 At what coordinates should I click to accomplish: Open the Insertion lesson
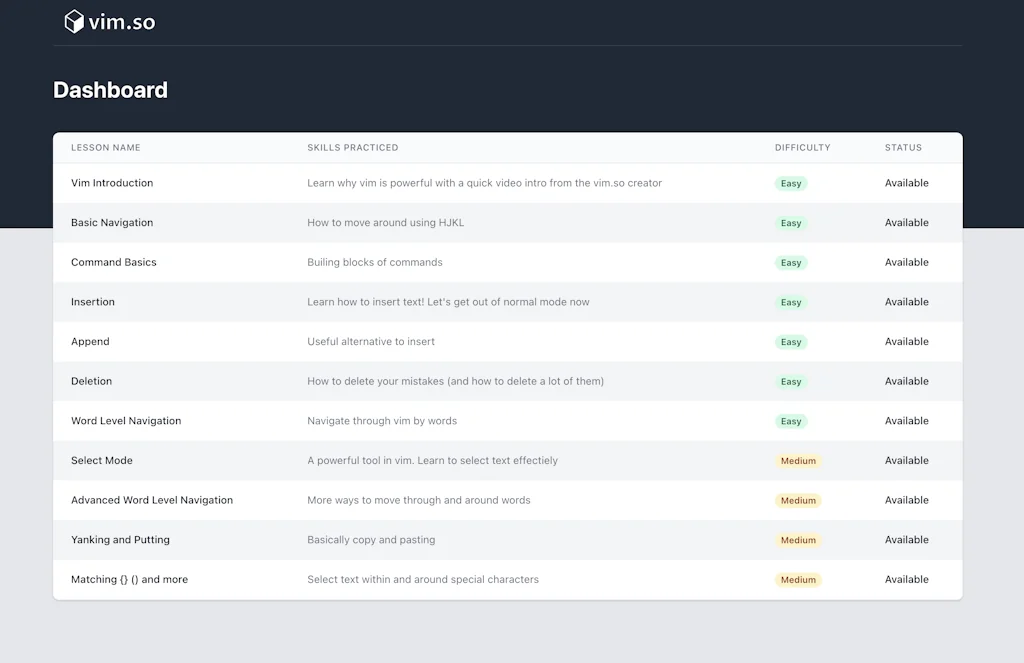(x=92, y=302)
